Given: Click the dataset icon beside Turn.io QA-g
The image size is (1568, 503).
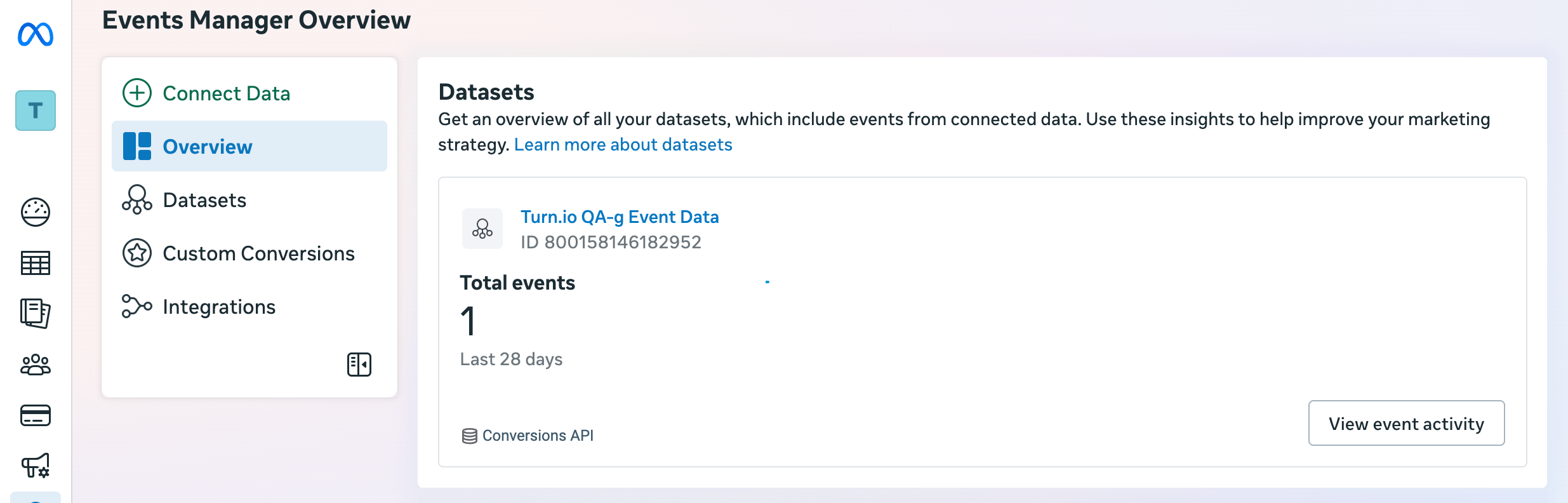Looking at the screenshot, I should (x=482, y=229).
